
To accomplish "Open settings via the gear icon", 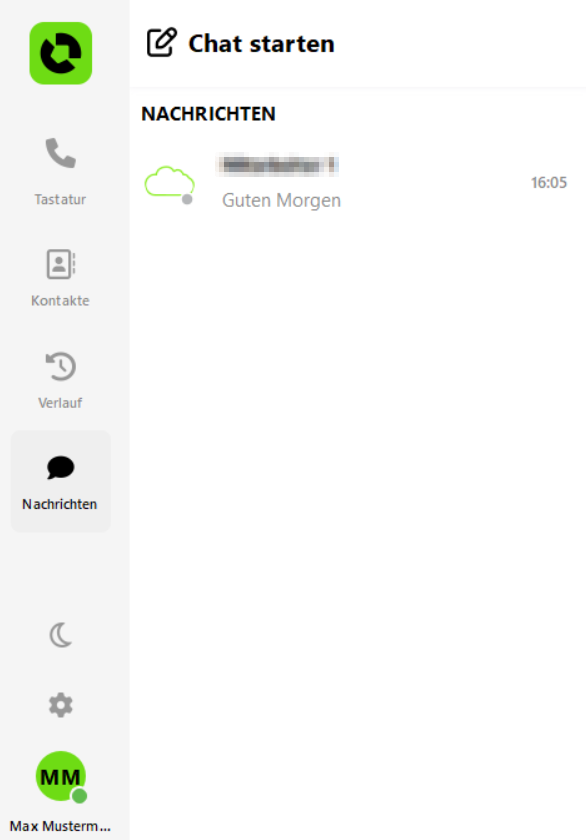I will pos(61,706).
